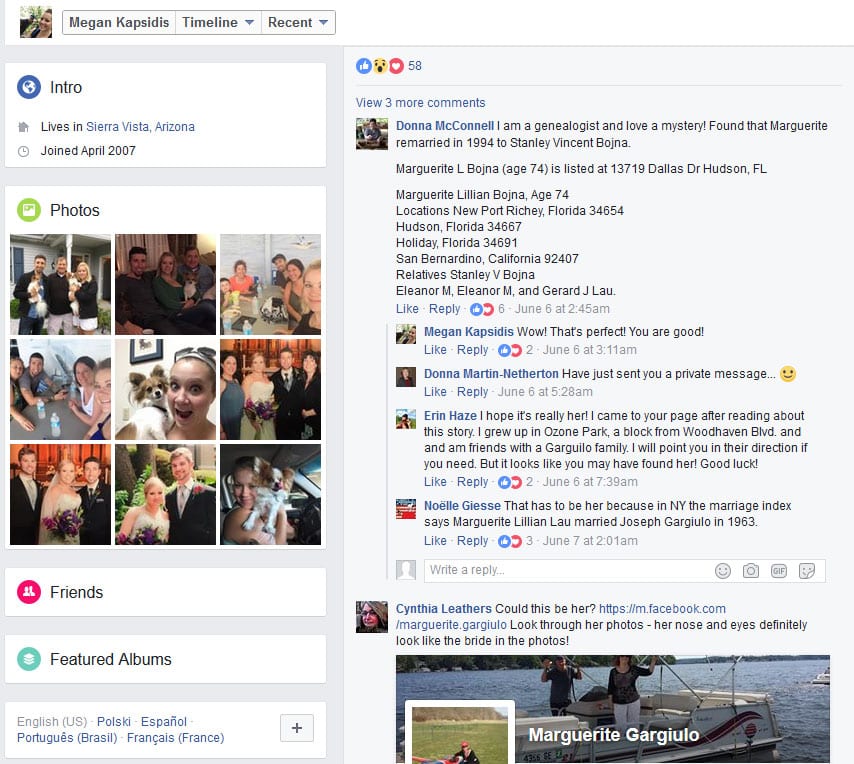Viewport: 854px width, 764px height.
Task: Open the dog selfie photo thumbnail
Action: (166, 389)
